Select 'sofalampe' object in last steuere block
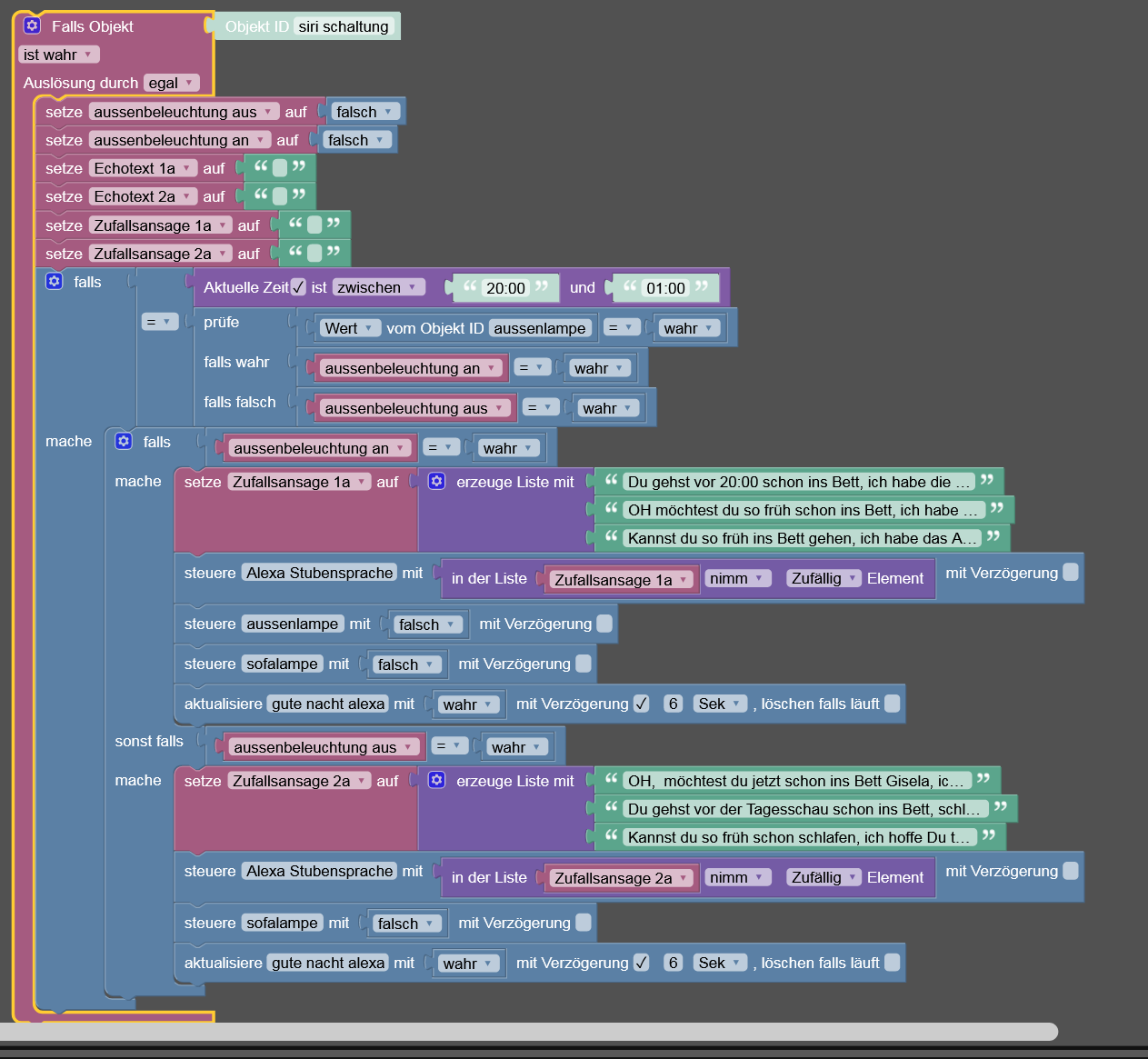 pos(282,923)
